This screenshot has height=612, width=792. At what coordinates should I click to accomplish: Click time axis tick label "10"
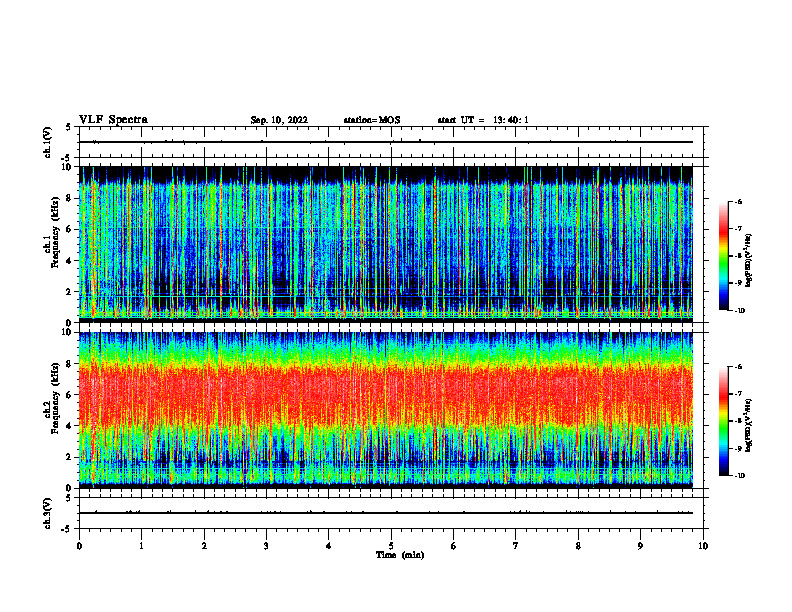click(x=703, y=546)
